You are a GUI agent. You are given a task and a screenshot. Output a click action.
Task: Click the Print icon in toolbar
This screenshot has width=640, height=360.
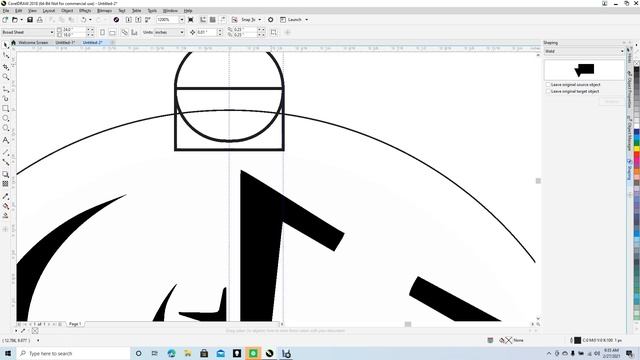(40, 20)
